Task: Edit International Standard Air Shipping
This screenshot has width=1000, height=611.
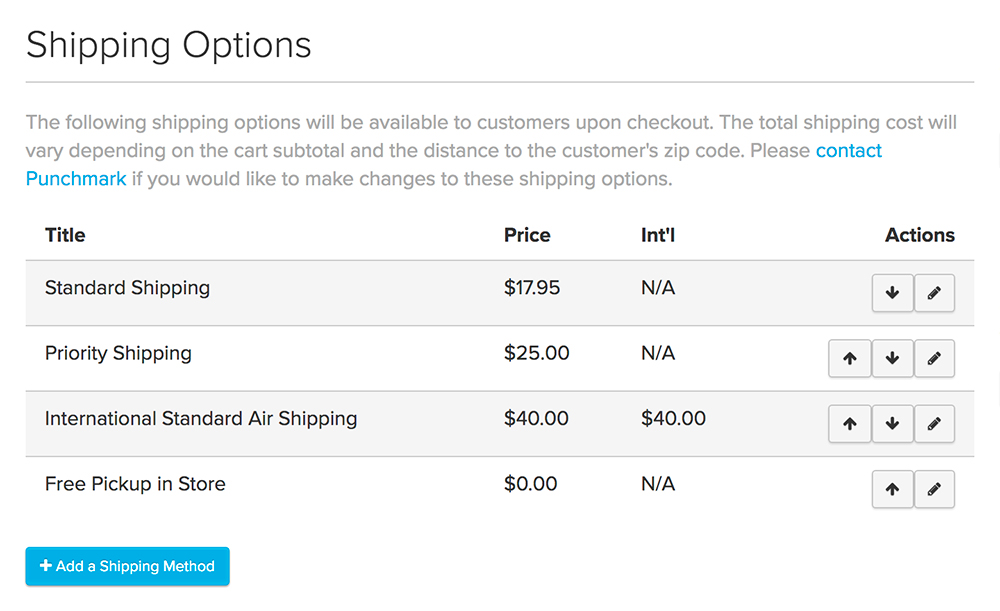Action: (x=934, y=424)
